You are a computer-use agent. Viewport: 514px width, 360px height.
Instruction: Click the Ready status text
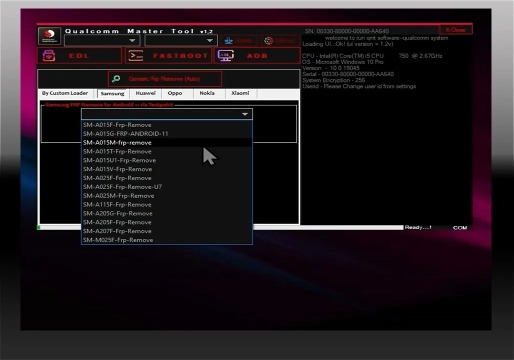418,227
